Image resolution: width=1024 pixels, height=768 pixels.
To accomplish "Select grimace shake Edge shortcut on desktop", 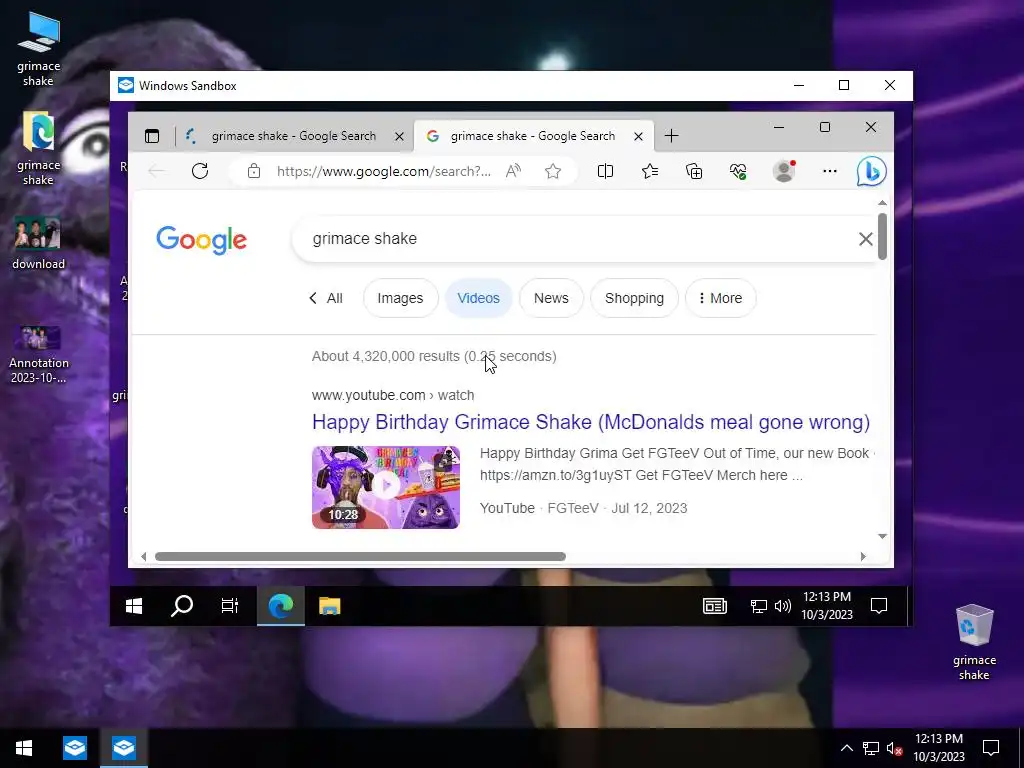I will [39, 148].
